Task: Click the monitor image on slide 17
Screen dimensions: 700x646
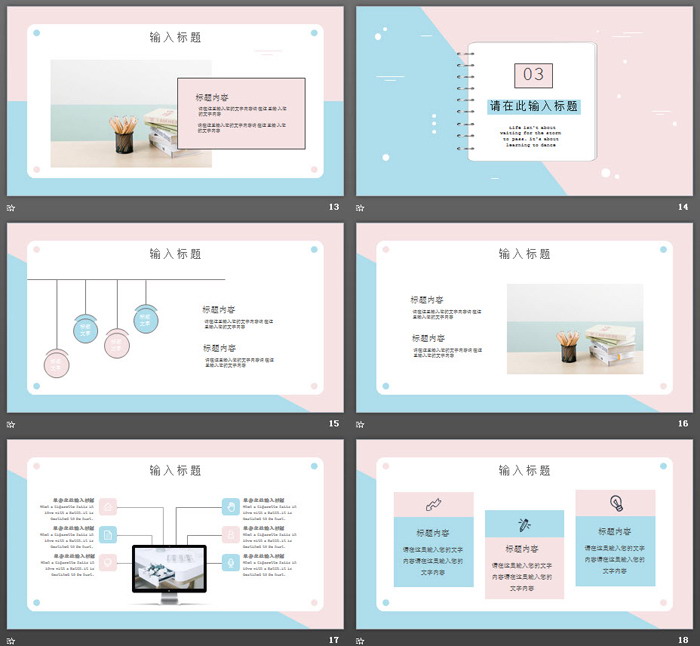Action: click(x=170, y=574)
